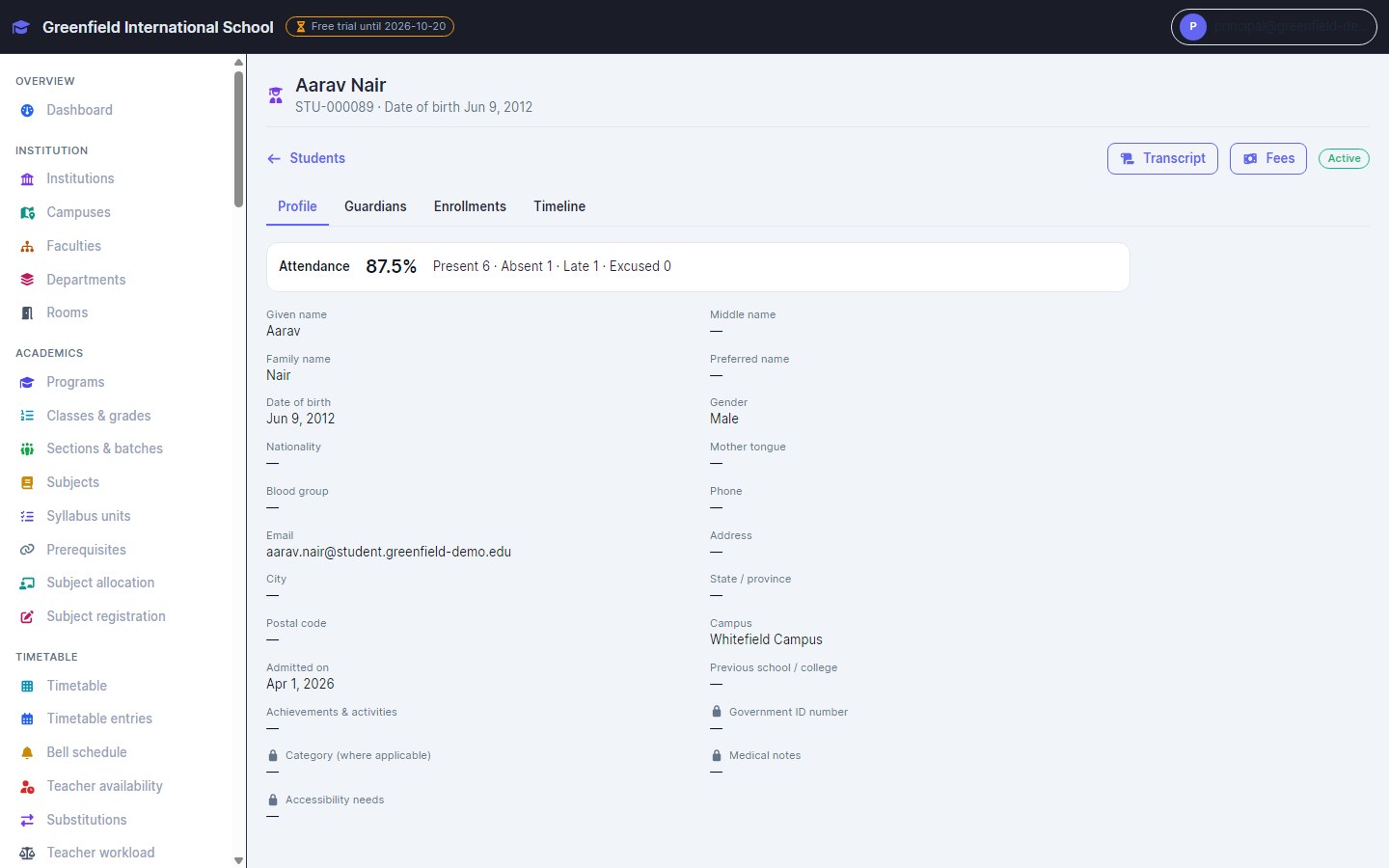Open the Timeline tab
Image resolution: width=1389 pixels, height=868 pixels.
tap(559, 206)
